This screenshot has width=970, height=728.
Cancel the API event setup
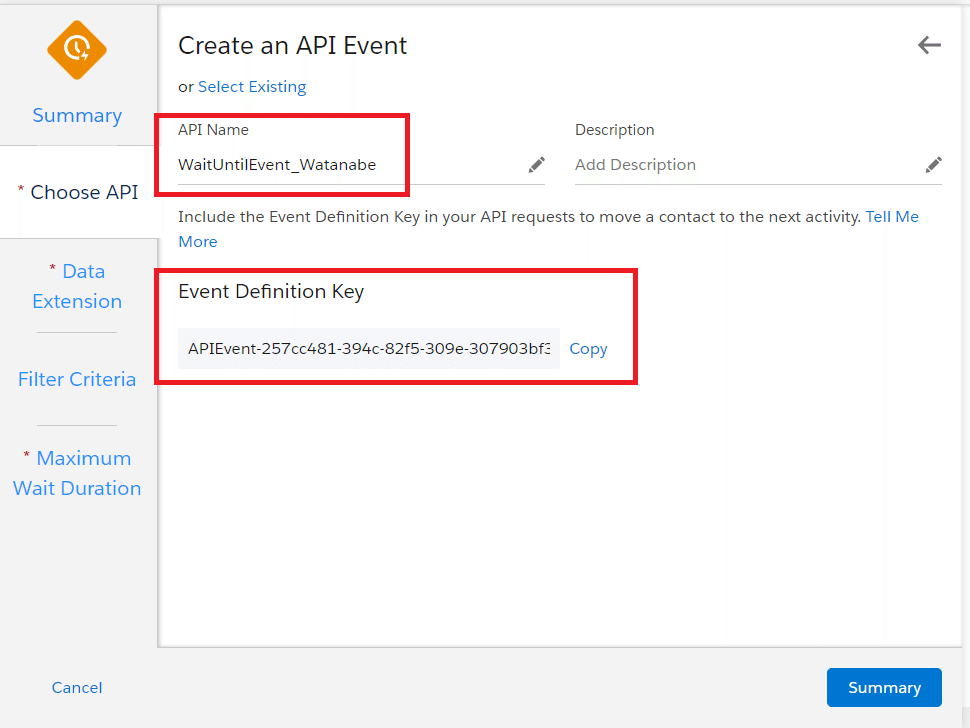click(77, 688)
